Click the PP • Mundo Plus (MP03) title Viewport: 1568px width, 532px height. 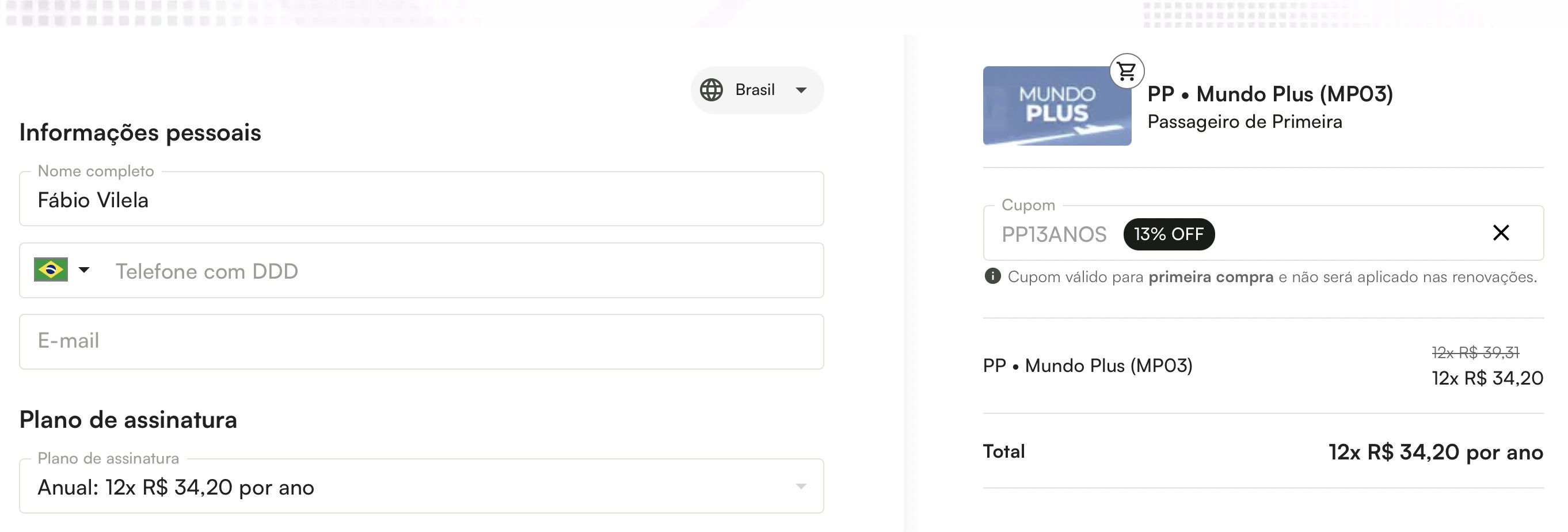click(x=1270, y=94)
